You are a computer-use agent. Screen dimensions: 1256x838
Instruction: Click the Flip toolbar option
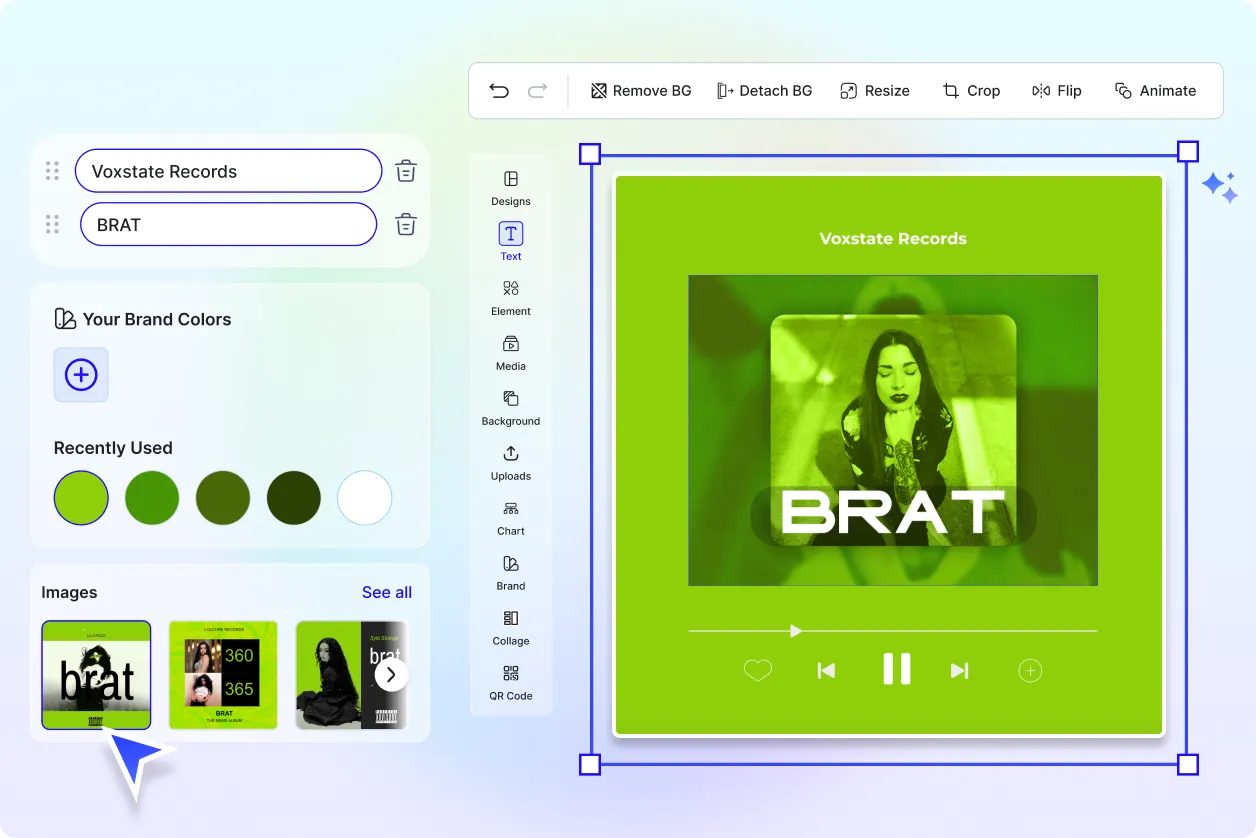tap(1057, 90)
